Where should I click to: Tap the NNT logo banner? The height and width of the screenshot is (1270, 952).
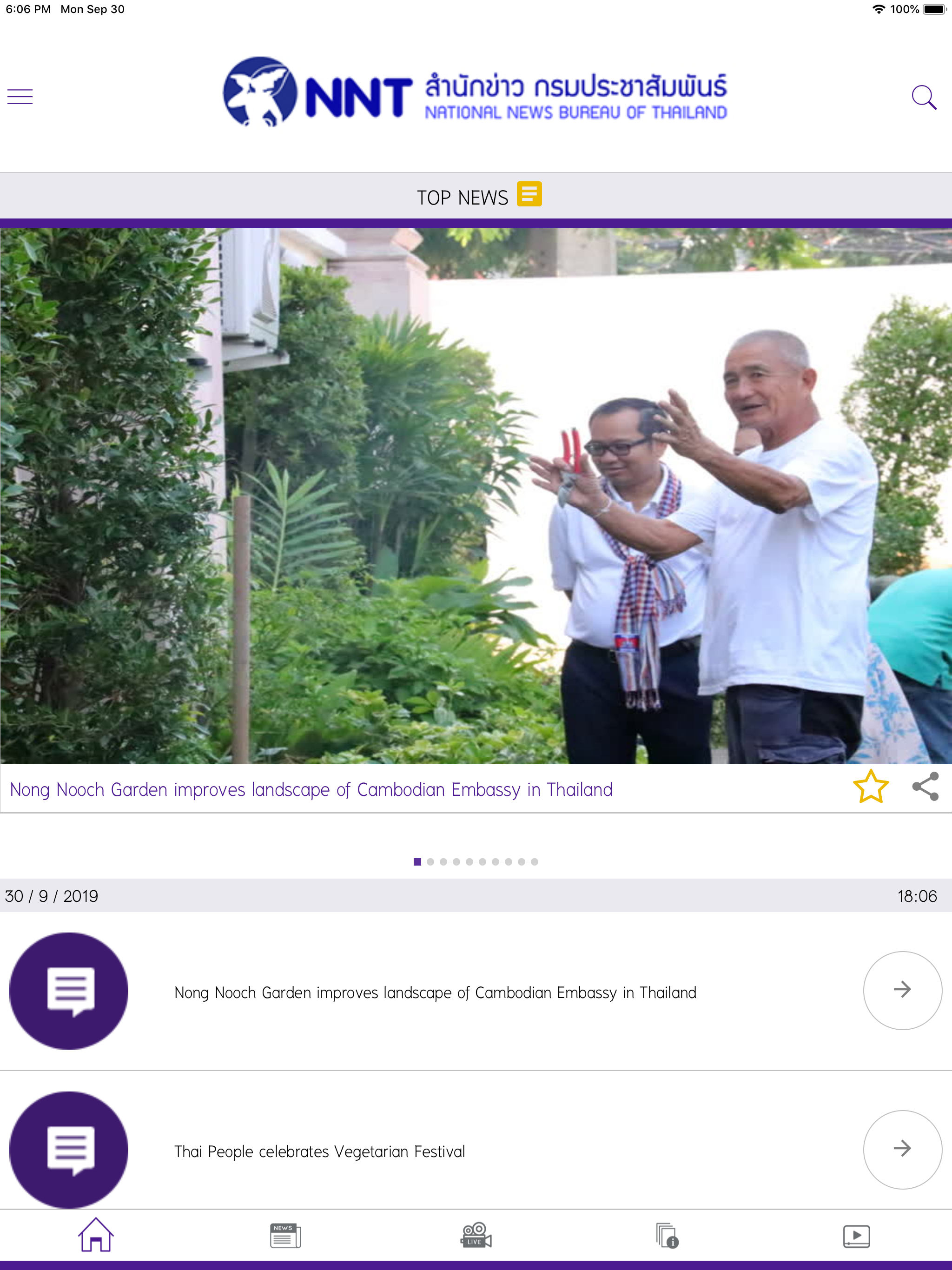pyautogui.click(x=476, y=92)
